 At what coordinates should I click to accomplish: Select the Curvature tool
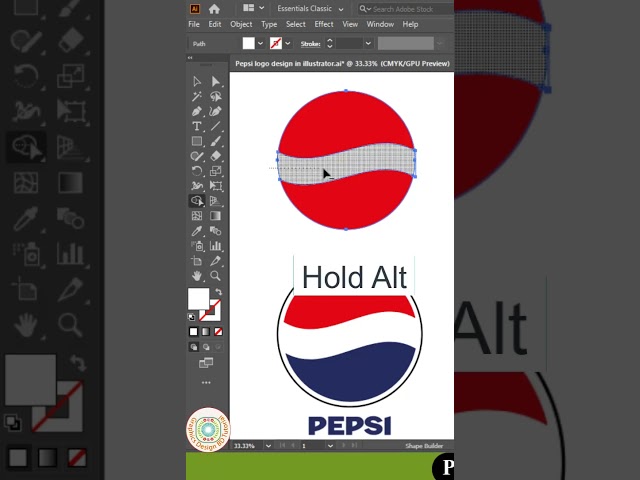tap(215, 111)
